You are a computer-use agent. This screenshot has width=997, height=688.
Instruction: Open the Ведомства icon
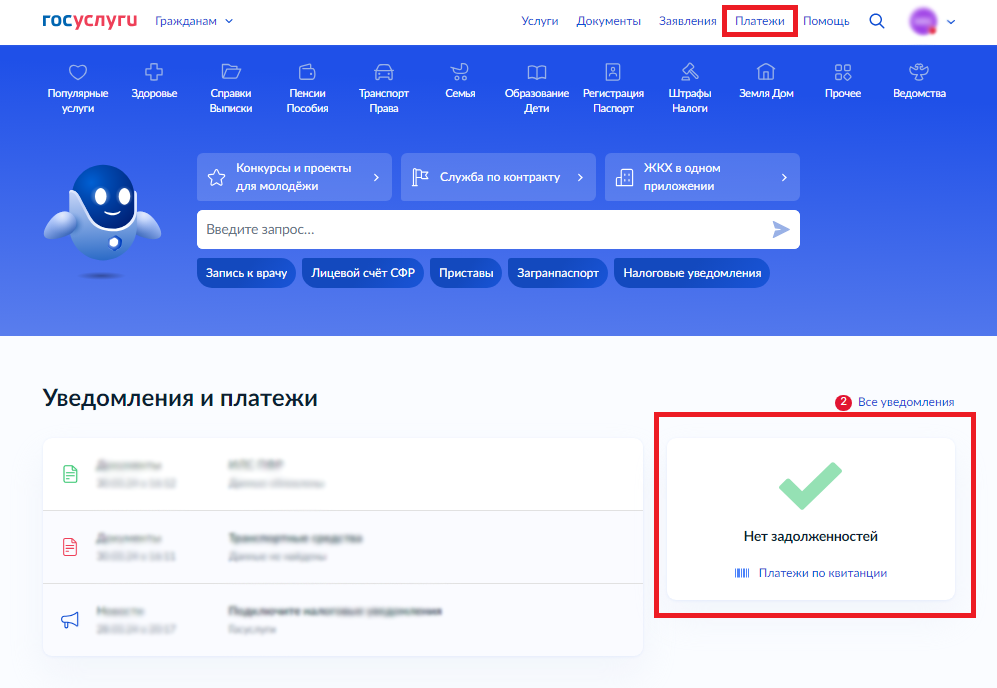pyautogui.click(x=918, y=72)
